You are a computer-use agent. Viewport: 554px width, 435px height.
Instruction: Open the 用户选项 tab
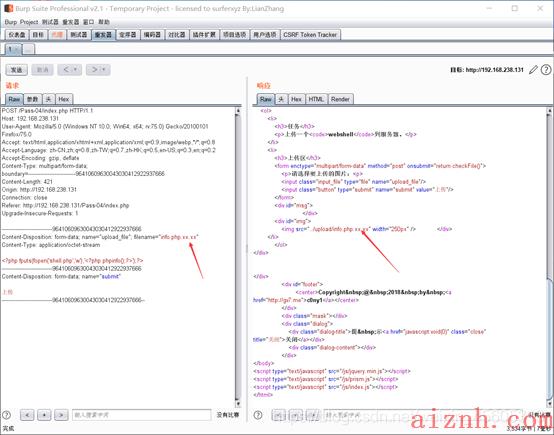pyautogui.click(x=265, y=35)
